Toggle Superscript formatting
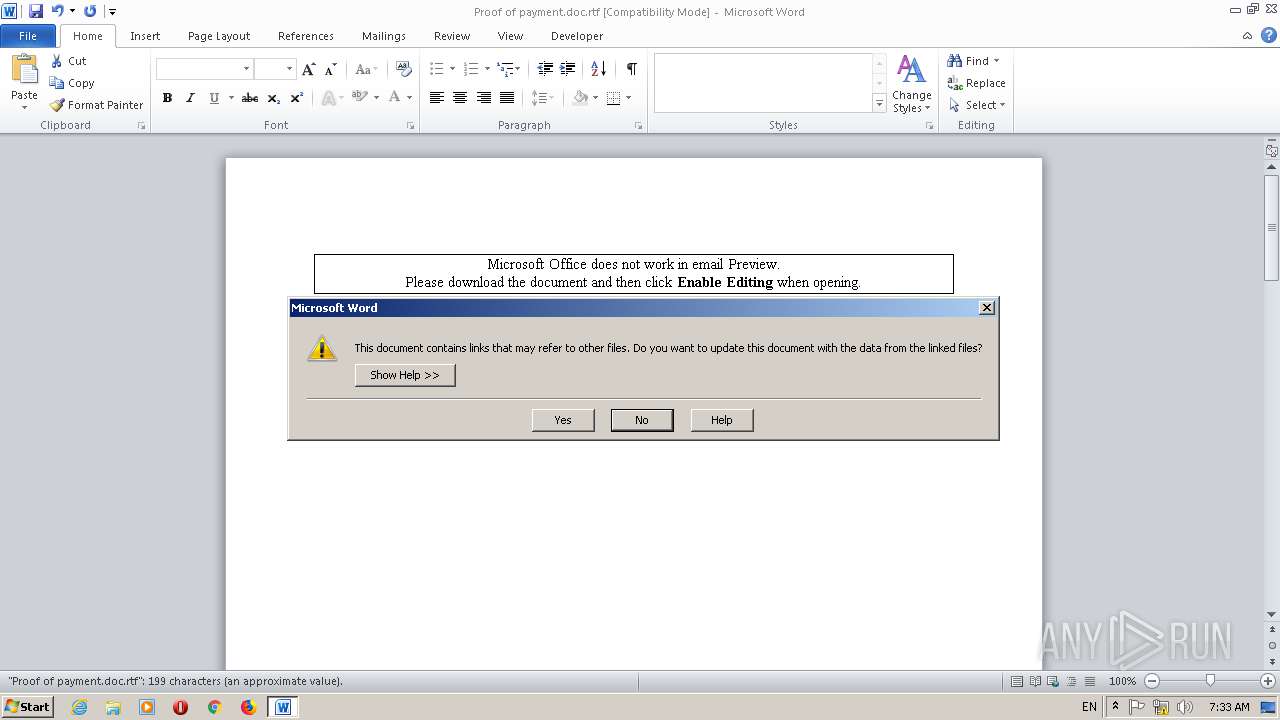 tap(297, 98)
